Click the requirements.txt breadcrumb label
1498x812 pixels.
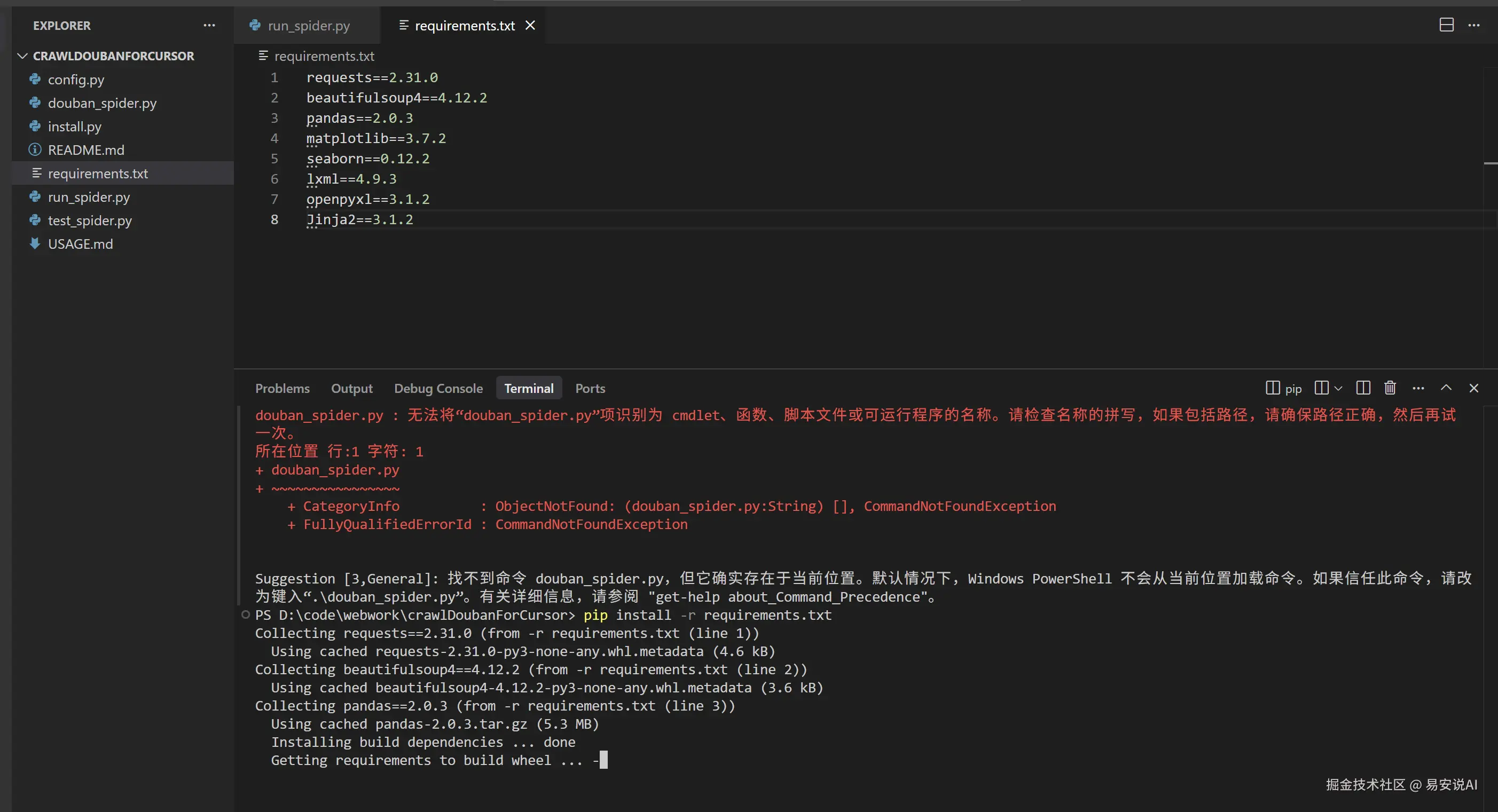pos(324,56)
